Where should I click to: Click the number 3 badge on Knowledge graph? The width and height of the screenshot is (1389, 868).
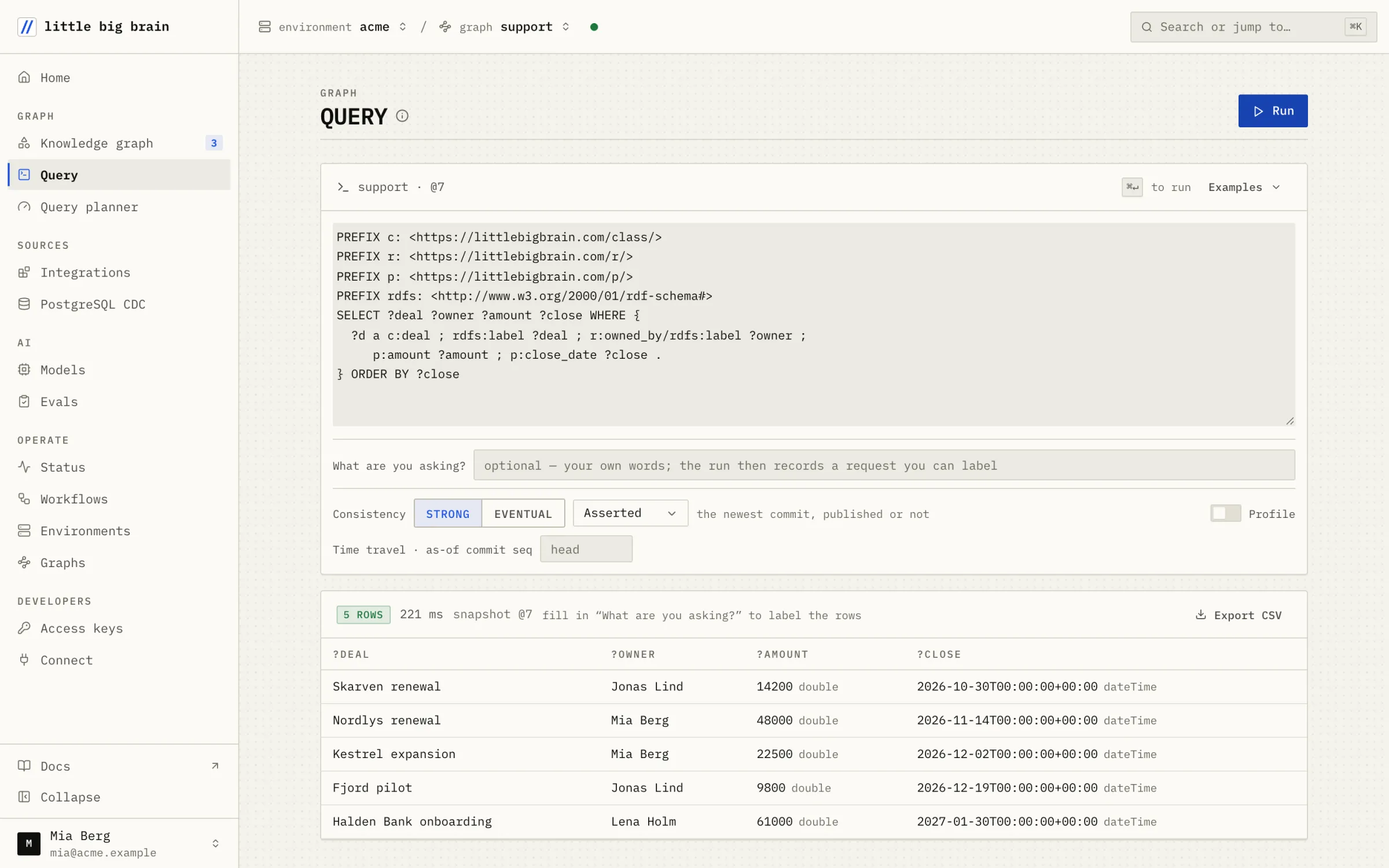pos(214,143)
